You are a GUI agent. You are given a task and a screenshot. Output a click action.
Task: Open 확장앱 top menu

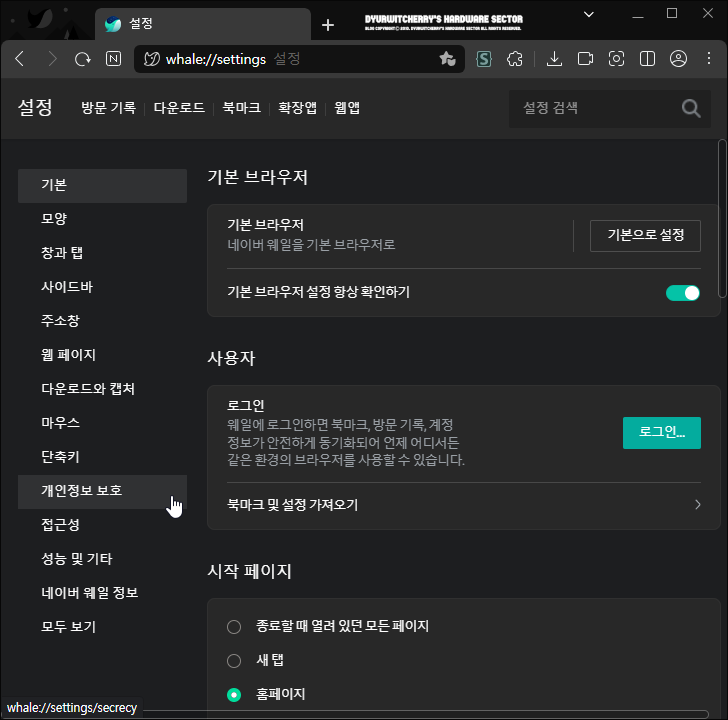(297, 108)
